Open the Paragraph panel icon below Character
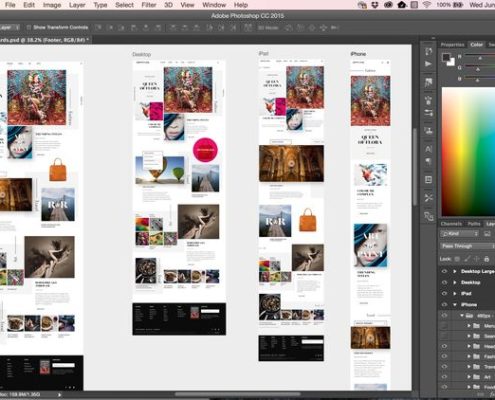 [x=428, y=162]
